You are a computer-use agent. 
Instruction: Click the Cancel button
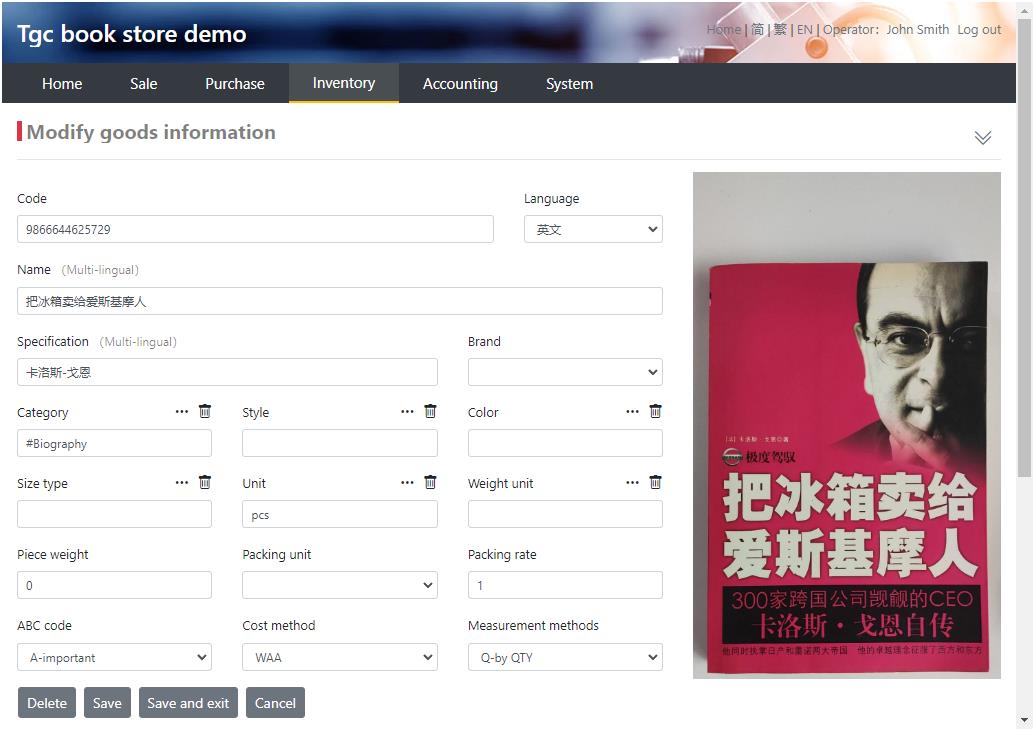[x=275, y=703]
